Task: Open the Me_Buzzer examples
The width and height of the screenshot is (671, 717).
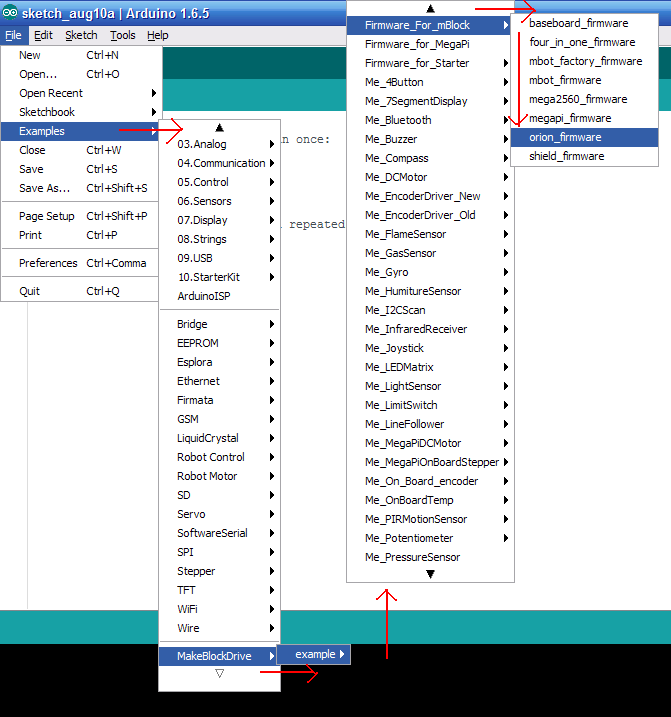Action: [x=430, y=139]
